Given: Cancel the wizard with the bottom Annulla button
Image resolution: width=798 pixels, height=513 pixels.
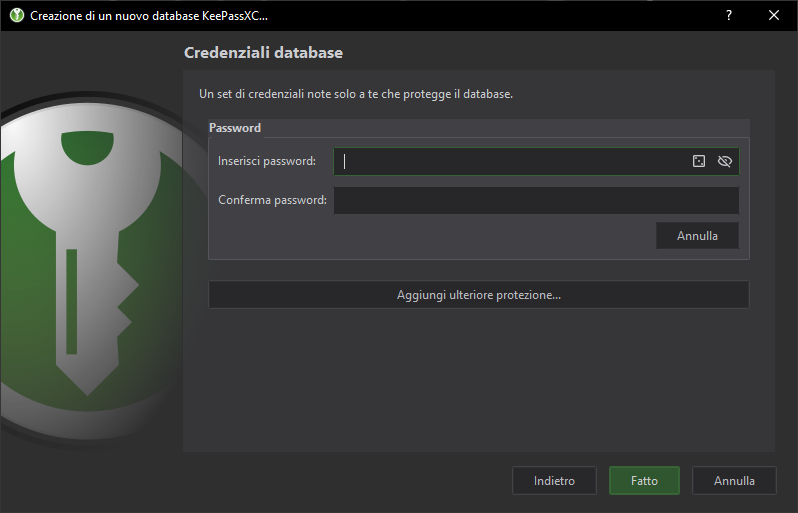Looking at the screenshot, I should [x=734, y=481].
